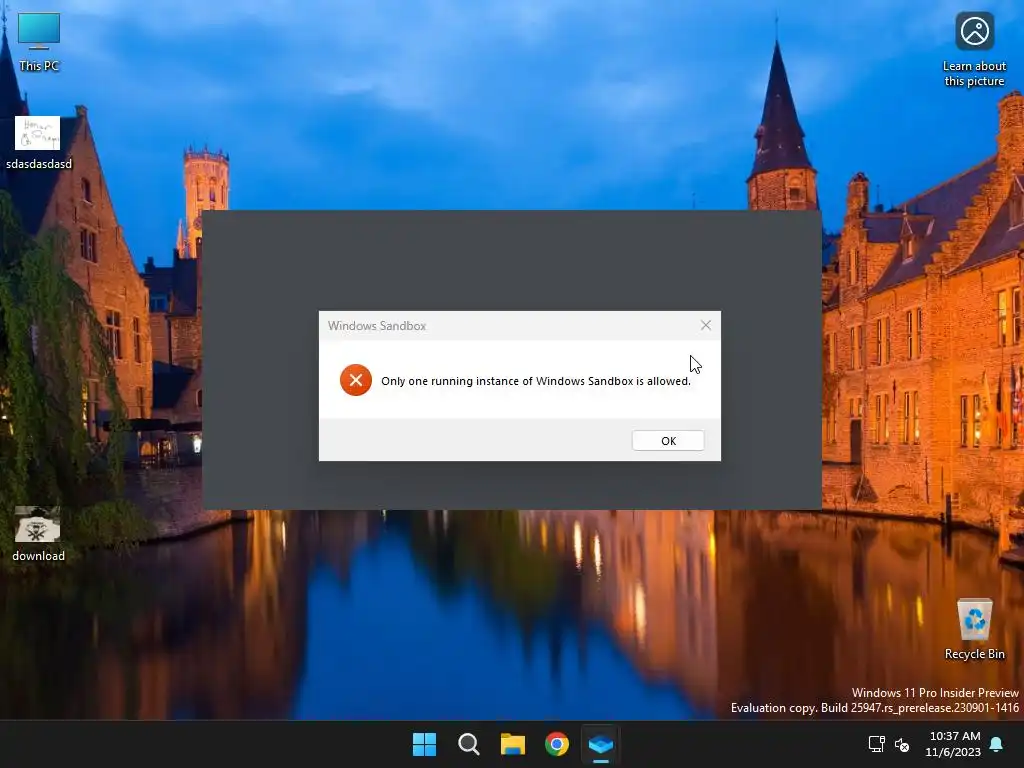Screen dimensions: 1024x768
Task: Open File Explorer from the taskbar
Action: click(513, 744)
